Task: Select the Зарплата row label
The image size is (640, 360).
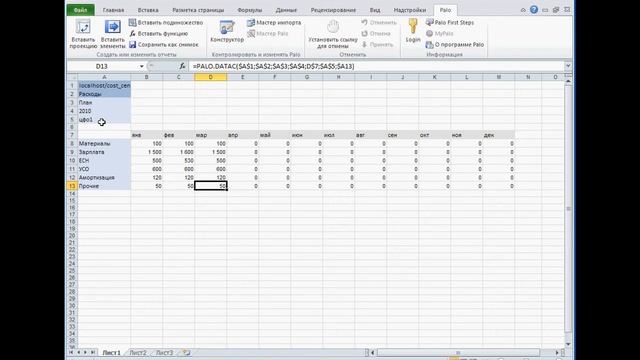Action: click(104, 152)
